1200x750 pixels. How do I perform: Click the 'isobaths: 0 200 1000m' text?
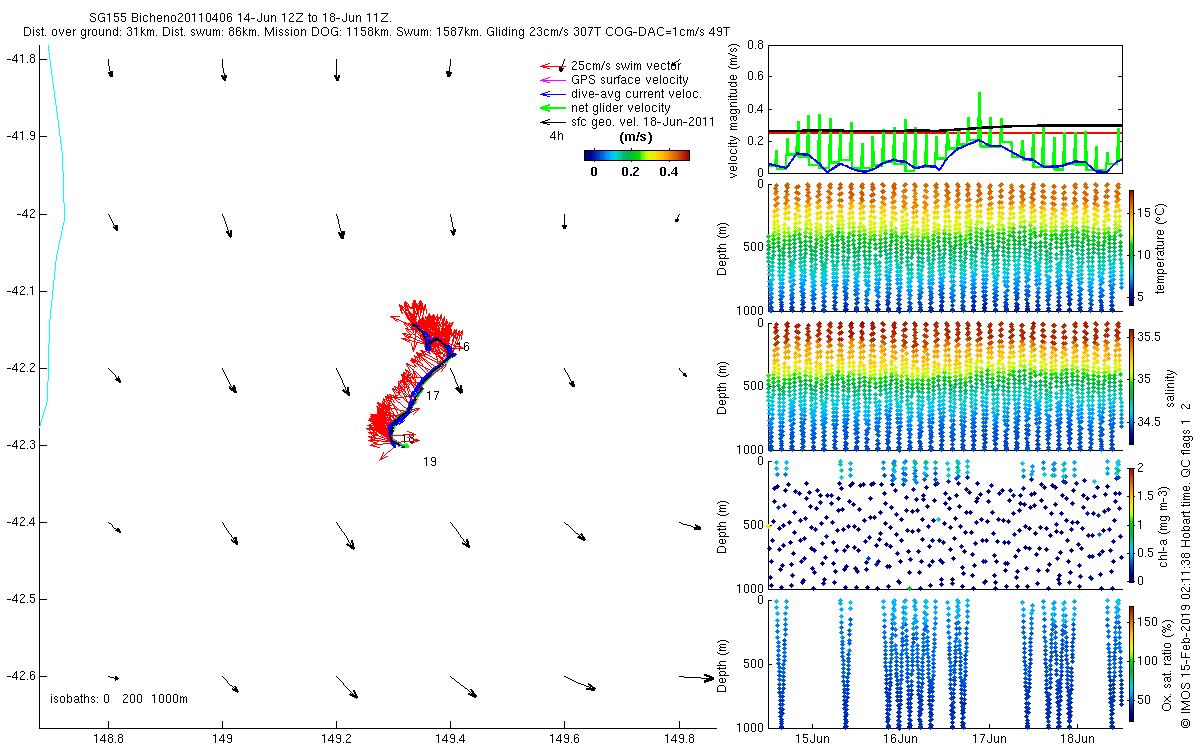click(119, 698)
